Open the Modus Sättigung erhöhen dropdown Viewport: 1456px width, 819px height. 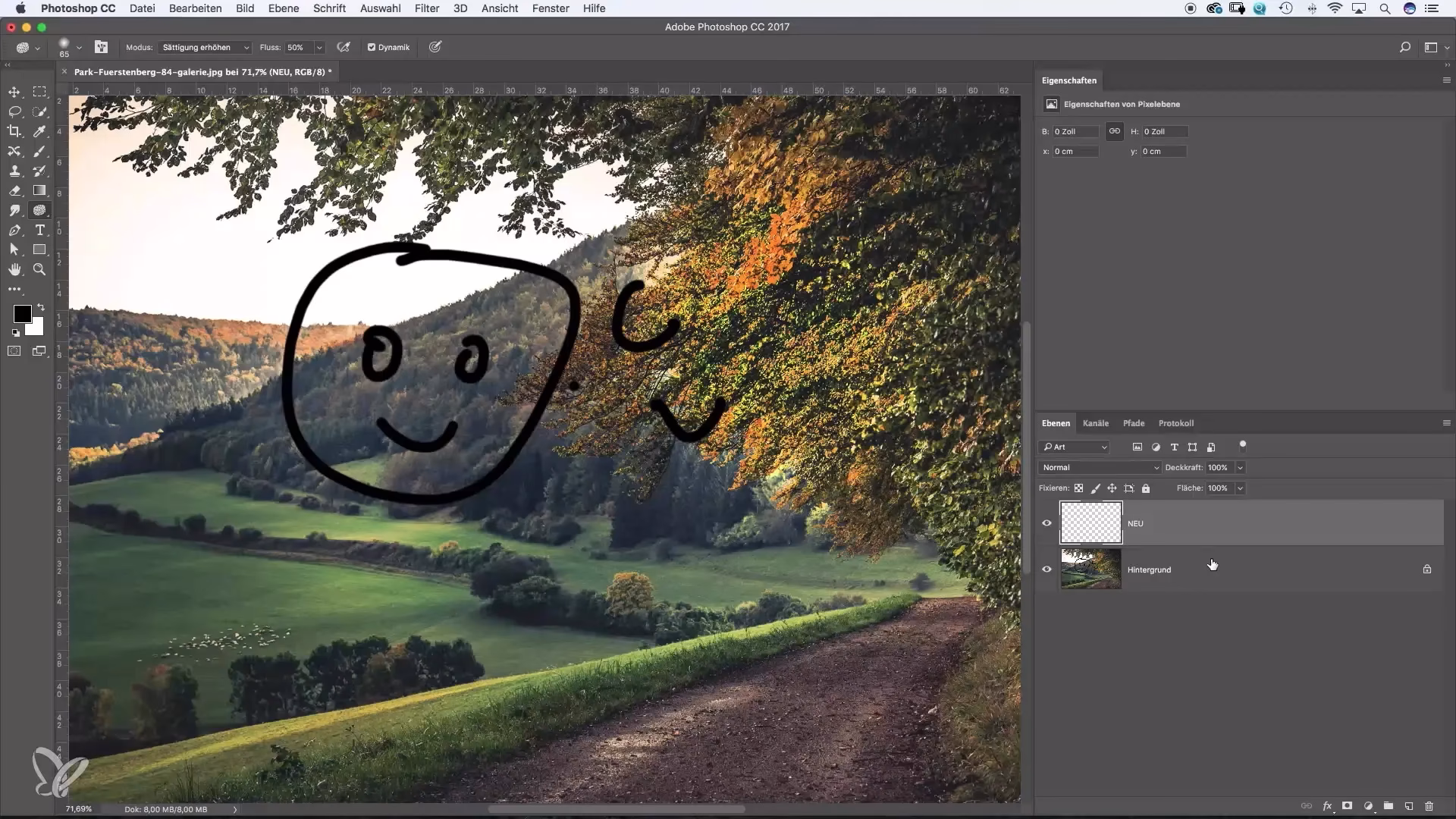(x=205, y=47)
